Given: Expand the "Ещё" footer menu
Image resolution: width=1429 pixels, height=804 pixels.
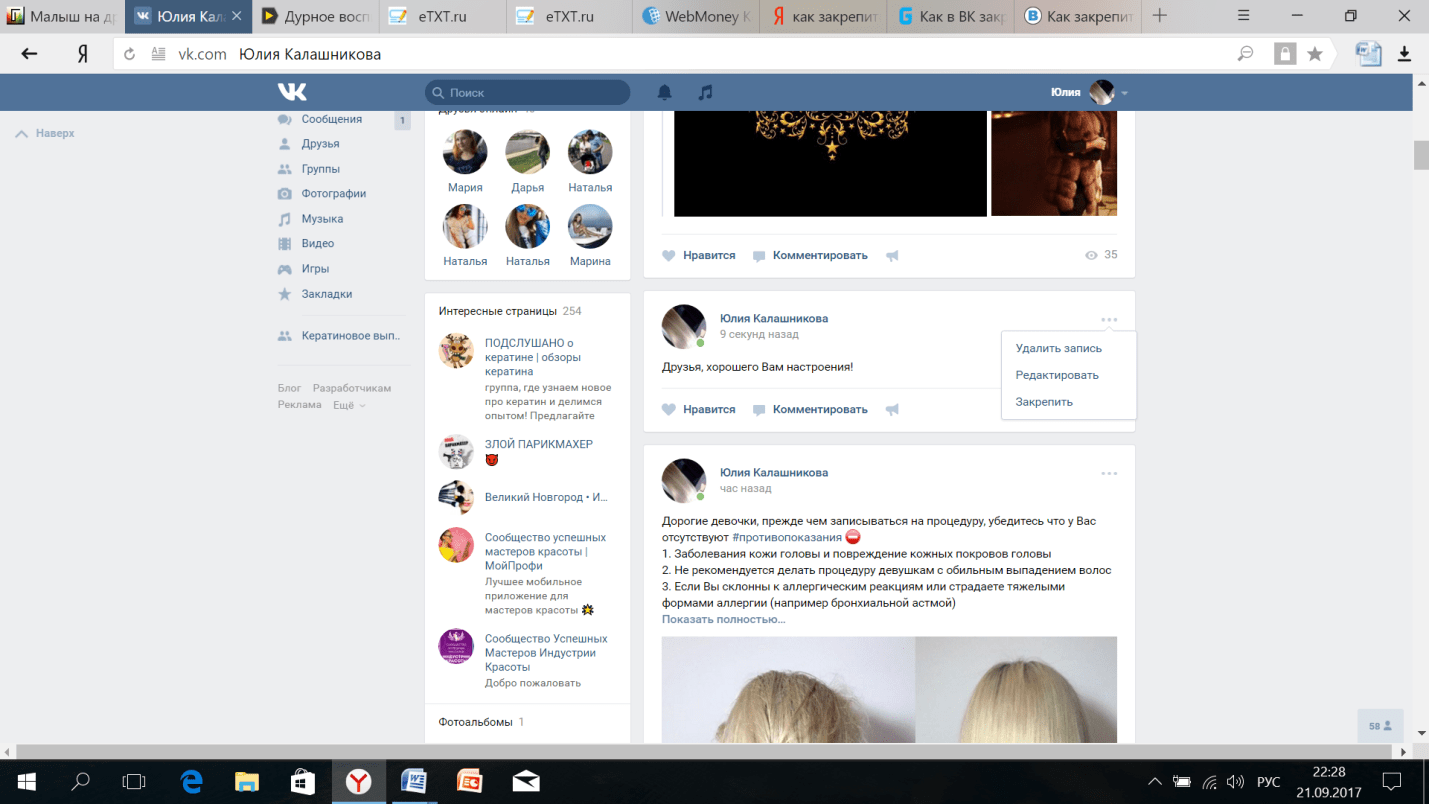Looking at the screenshot, I should coord(349,405).
